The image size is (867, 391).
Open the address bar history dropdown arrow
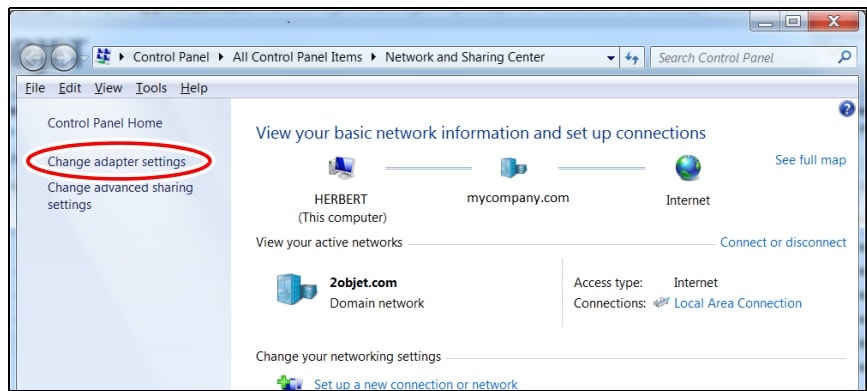click(x=610, y=58)
